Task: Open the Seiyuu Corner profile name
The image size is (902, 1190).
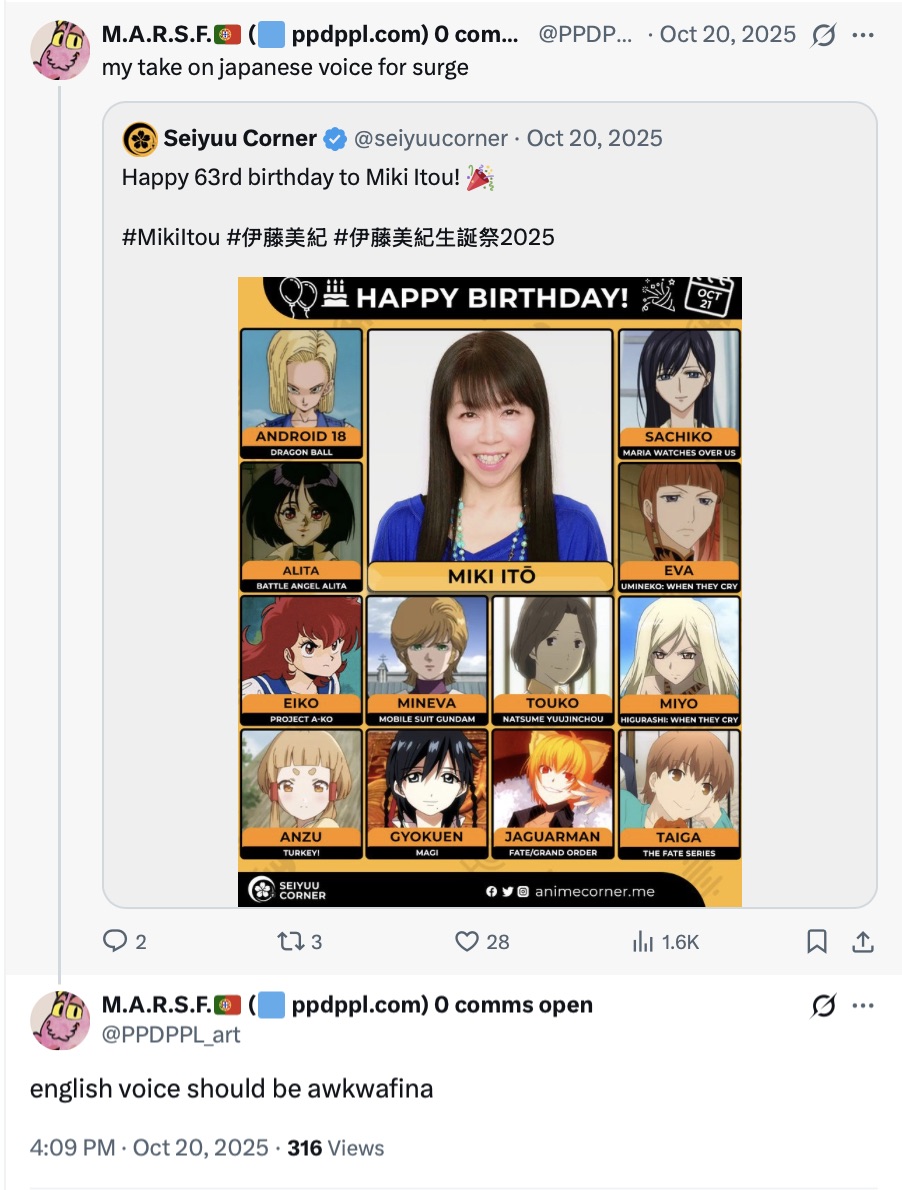Action: pyautogui.click(x=240, y=138)
